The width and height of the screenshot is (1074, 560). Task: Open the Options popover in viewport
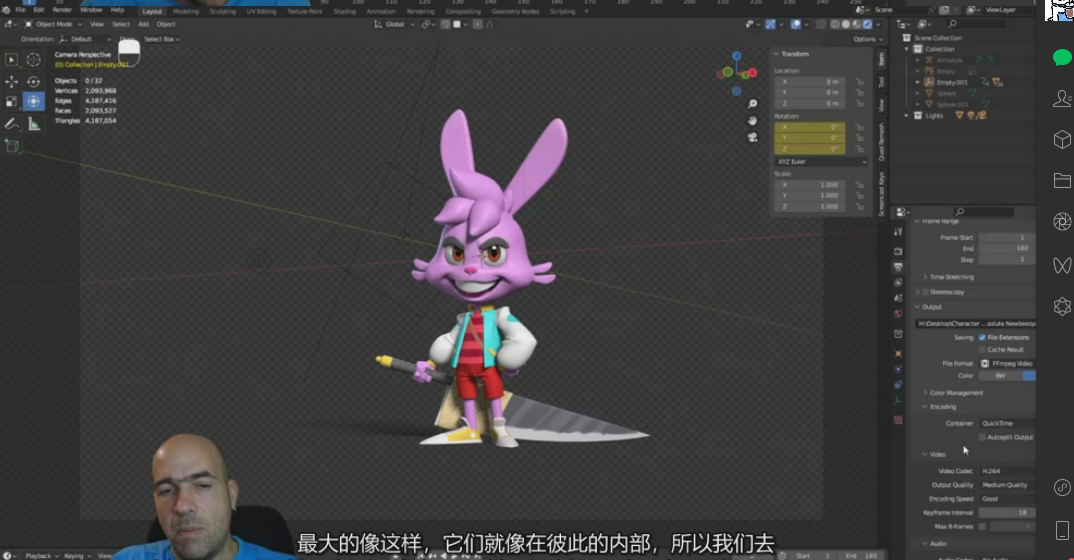[866, 39]
